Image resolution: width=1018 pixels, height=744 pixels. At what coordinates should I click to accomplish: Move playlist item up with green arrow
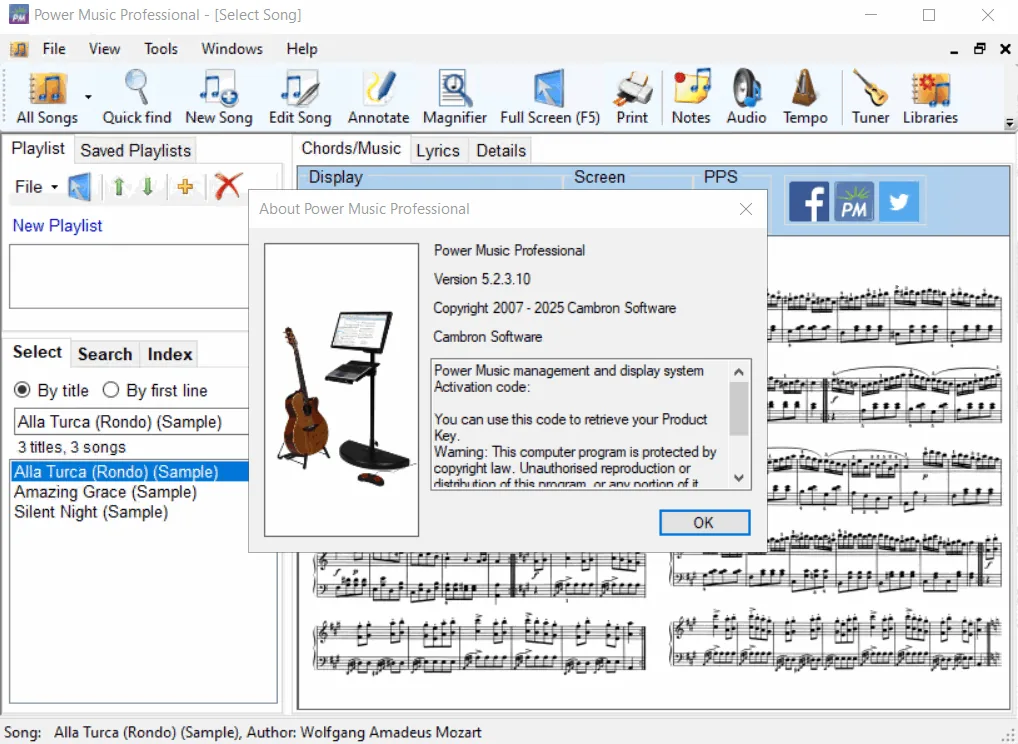(x=118, y=187)
